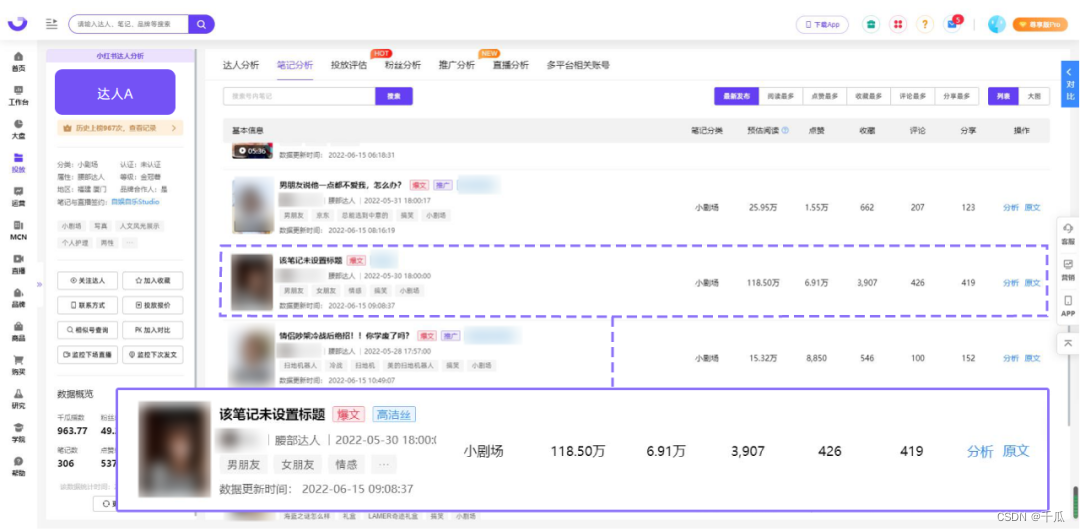This screenshot has width=1080, height=532.
Task: Open the 首页 home icon in sidebar
Action: pos(19,61)
